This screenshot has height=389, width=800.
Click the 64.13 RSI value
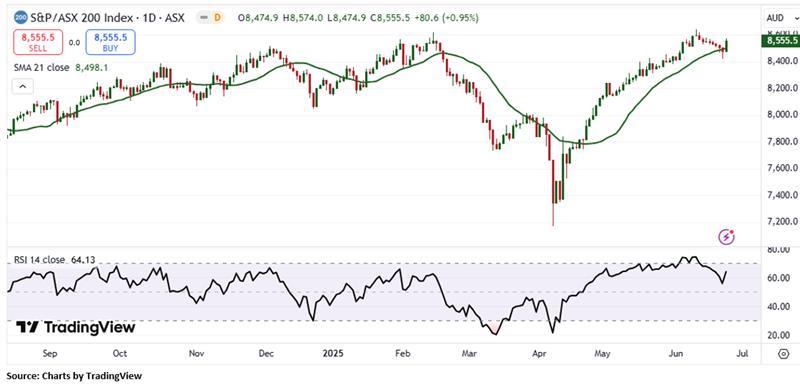point(84,259)
